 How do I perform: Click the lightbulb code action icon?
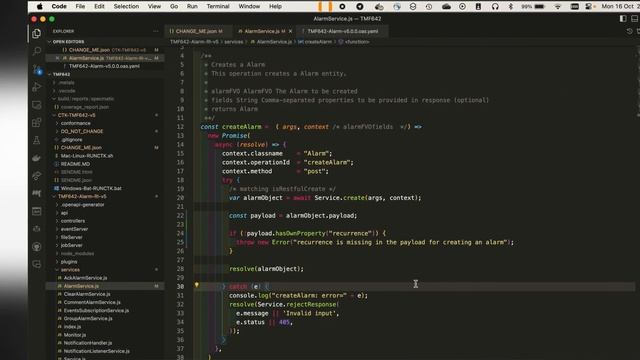196,285
